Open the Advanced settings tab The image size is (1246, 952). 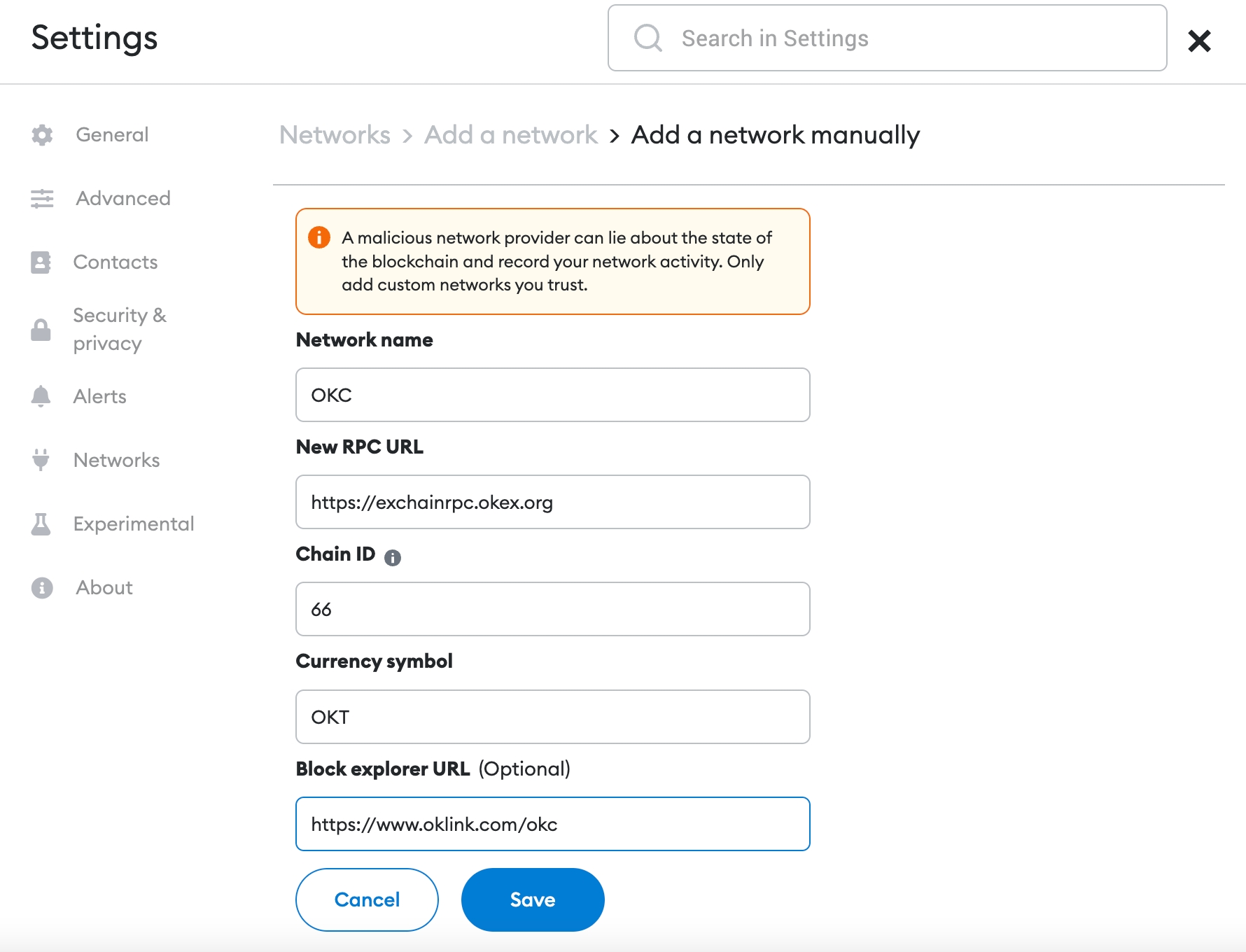(123, 199)
